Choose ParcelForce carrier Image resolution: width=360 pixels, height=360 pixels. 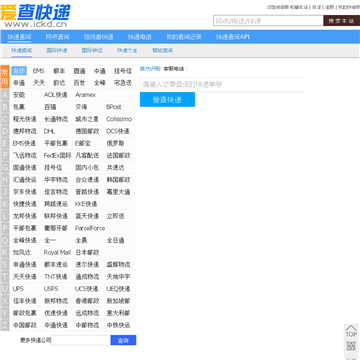click(90, 228)
